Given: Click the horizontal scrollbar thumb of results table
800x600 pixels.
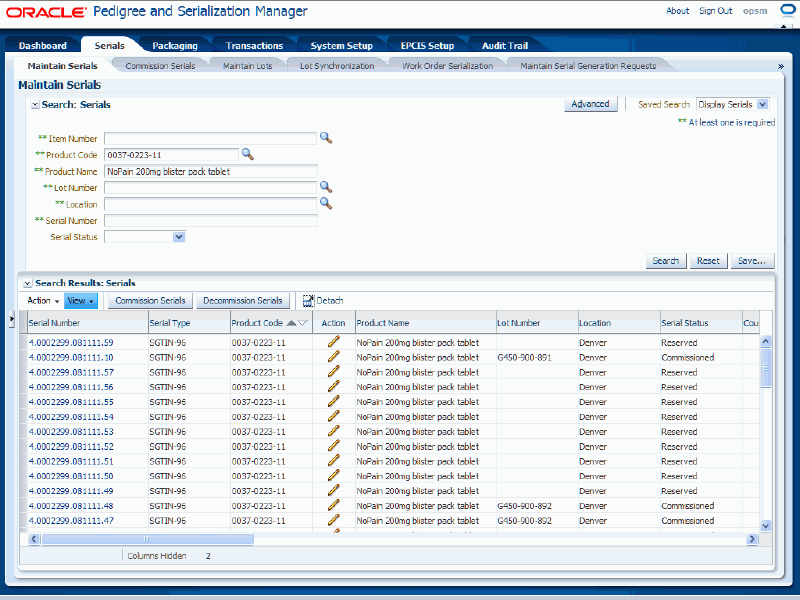Looking at the screenshot, I should click(x=147, y=539).
